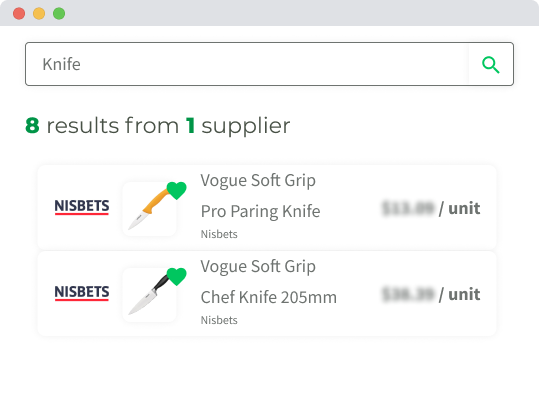
Task: Click blurred price per unit of Chef Knife
Action: tap(431, 294)
